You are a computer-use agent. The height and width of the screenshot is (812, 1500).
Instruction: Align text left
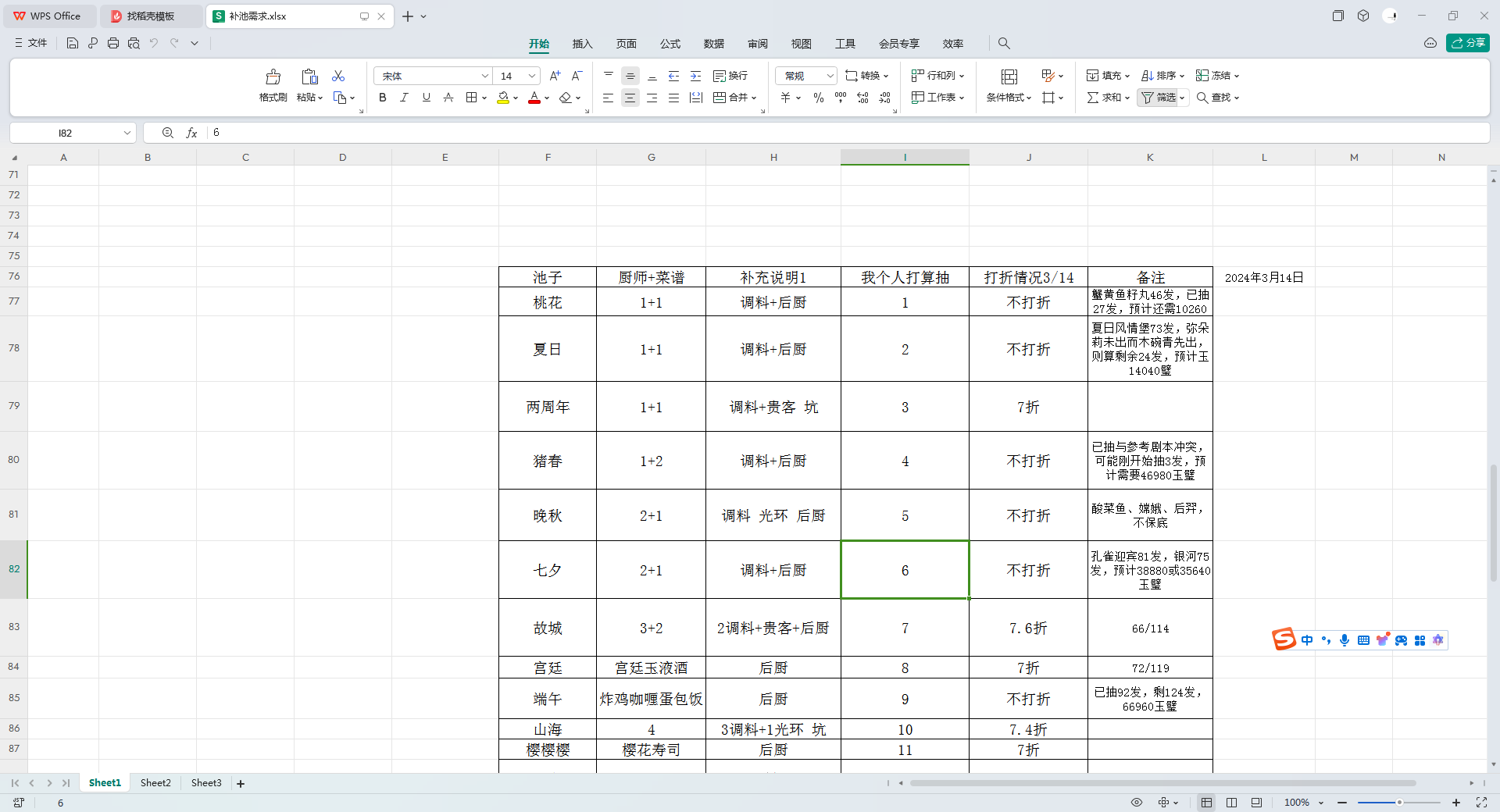[x=609, y=98]
